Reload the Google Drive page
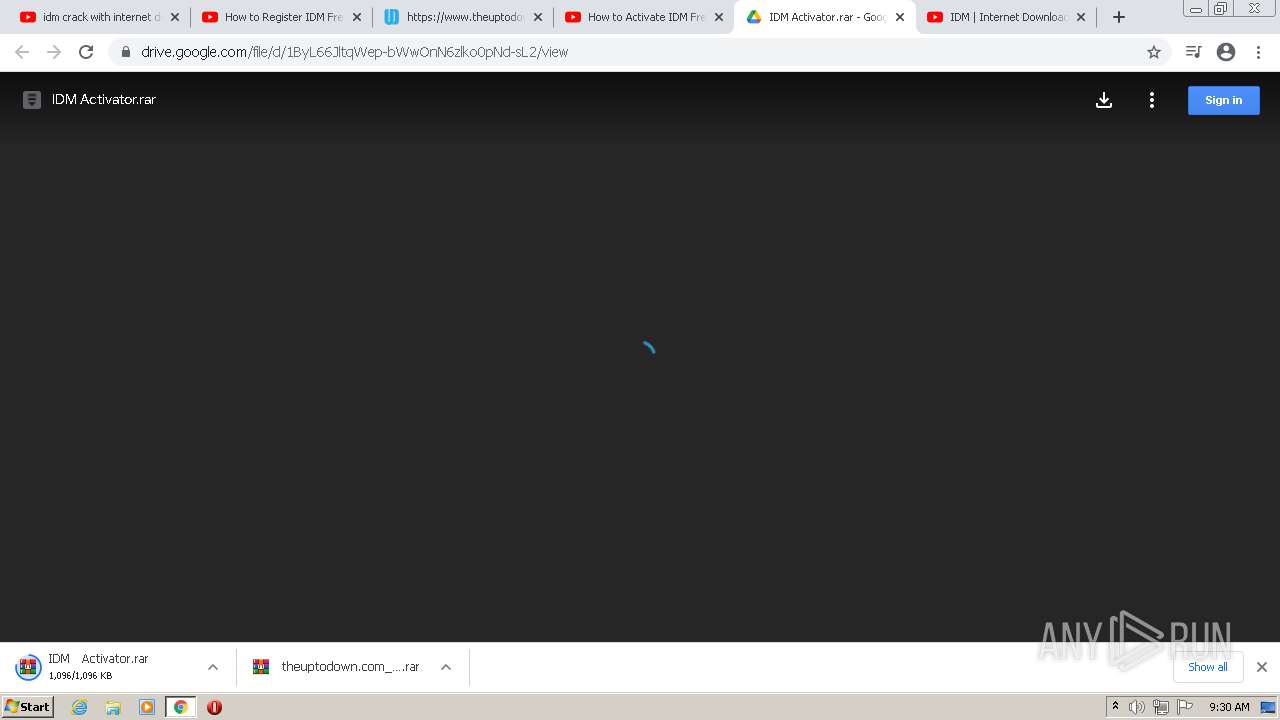This screenshot has height=720, width=1280. 86,52
